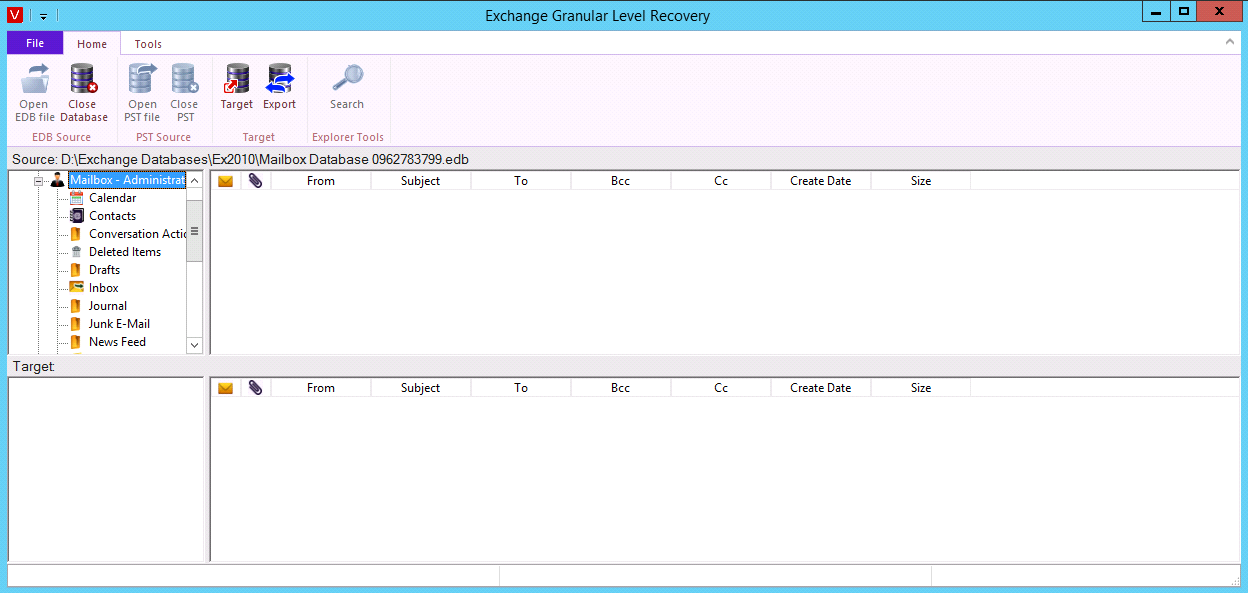Click the folder tree scroll up arrow
This screenshot has width=1248, height=593.
195,181
